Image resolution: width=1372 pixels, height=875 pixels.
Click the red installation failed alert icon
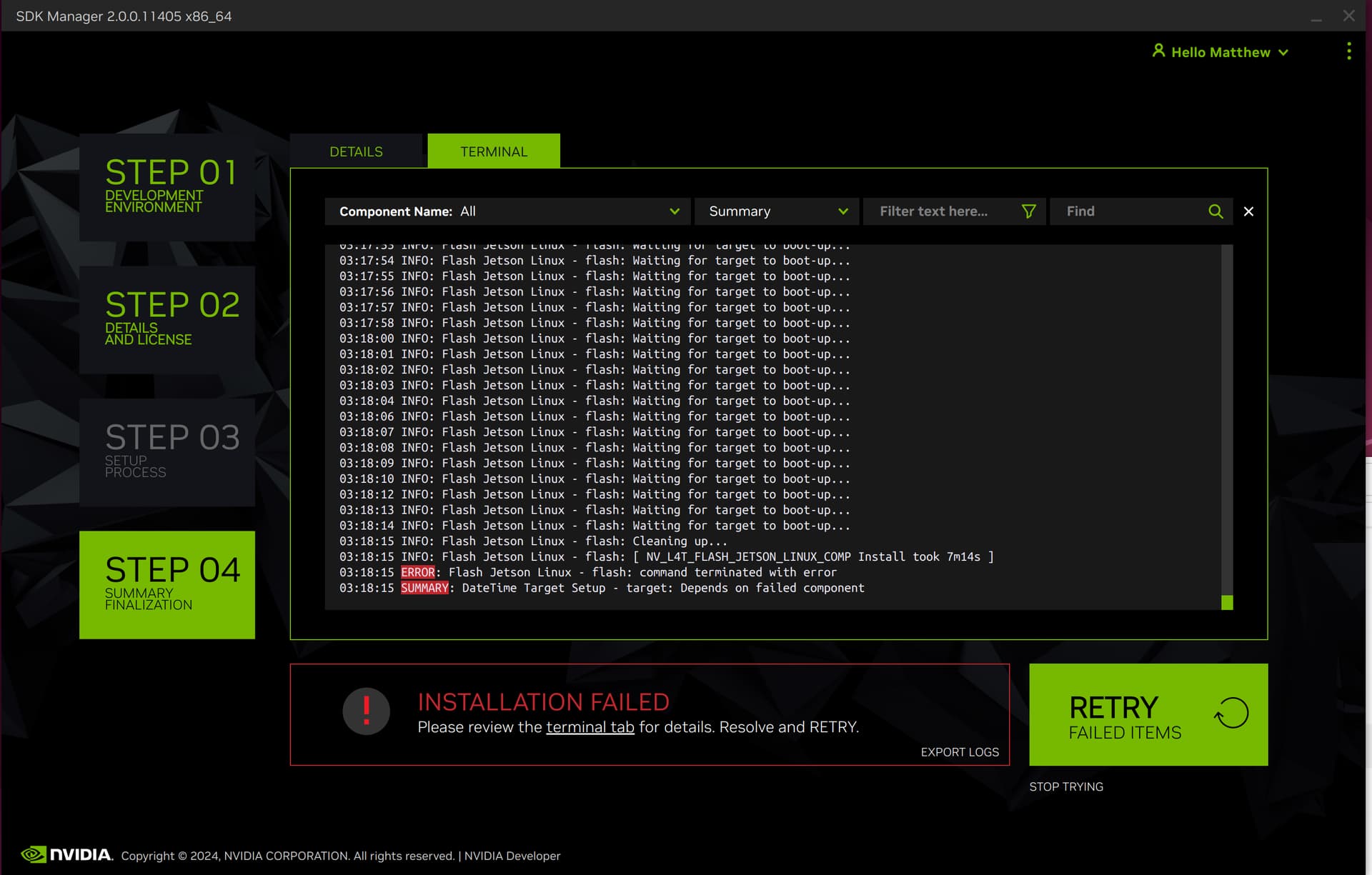coord(366,711)
